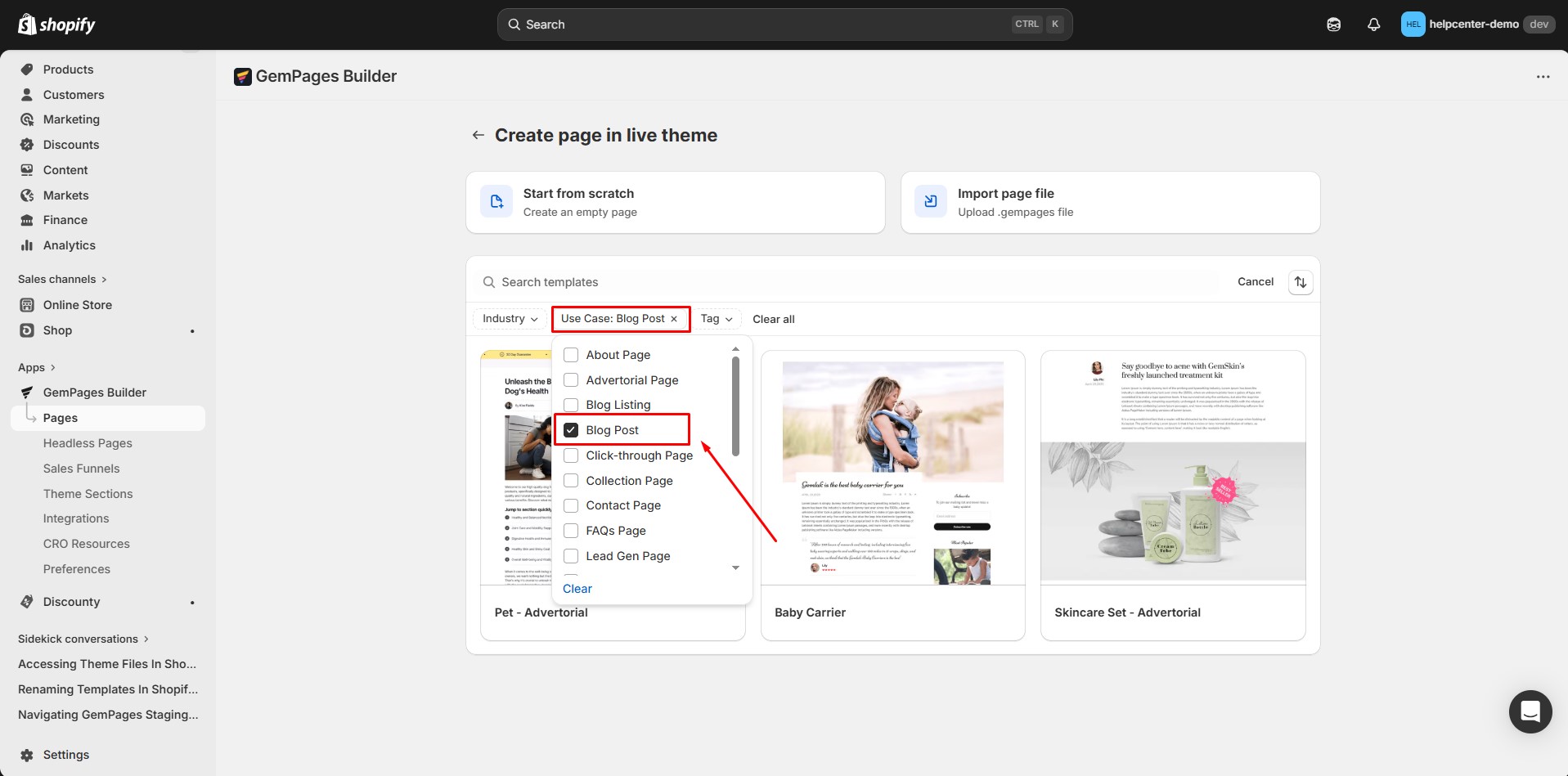Click the Clear link in dropdown
The height and width of the screenshot is (776, 1568).
pos(577,589)
